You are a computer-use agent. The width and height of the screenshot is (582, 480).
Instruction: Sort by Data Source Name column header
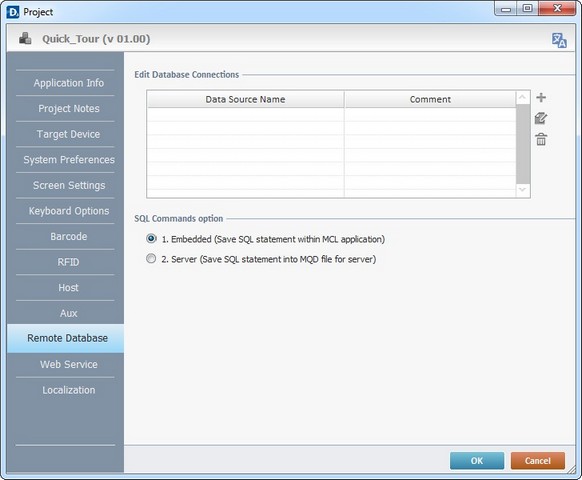point(245,99)
